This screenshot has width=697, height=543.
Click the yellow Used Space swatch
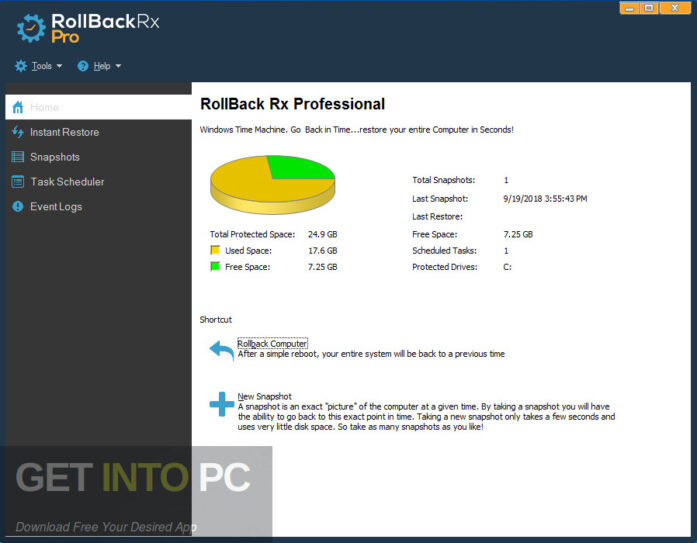click(215, 250)
